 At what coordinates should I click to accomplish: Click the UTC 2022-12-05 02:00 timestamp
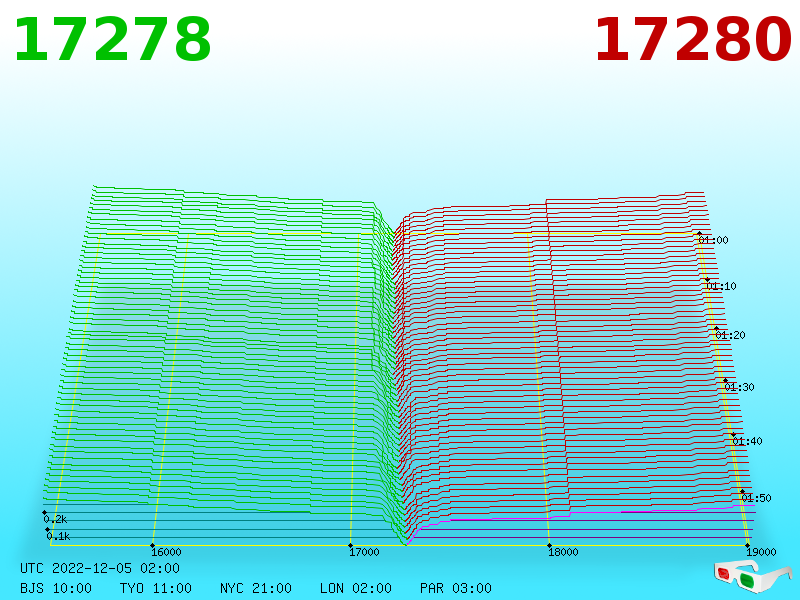tap(100, 568)
